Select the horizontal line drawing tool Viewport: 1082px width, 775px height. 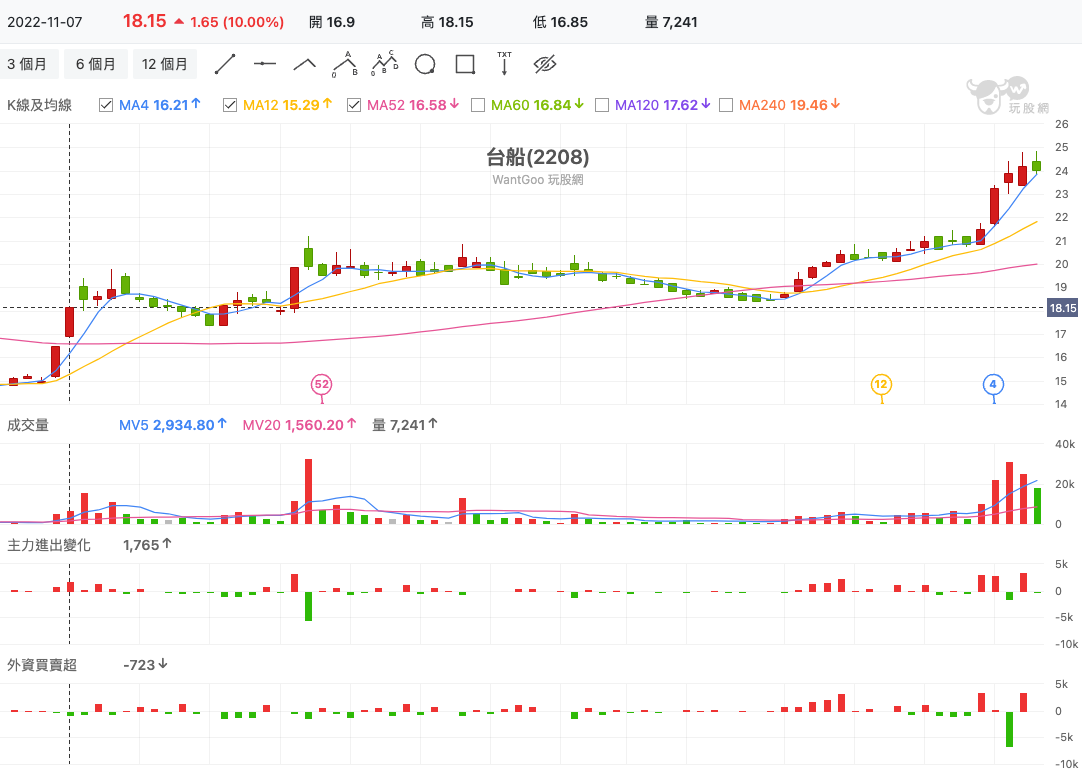pyautogui.click(x=265, y=64)
